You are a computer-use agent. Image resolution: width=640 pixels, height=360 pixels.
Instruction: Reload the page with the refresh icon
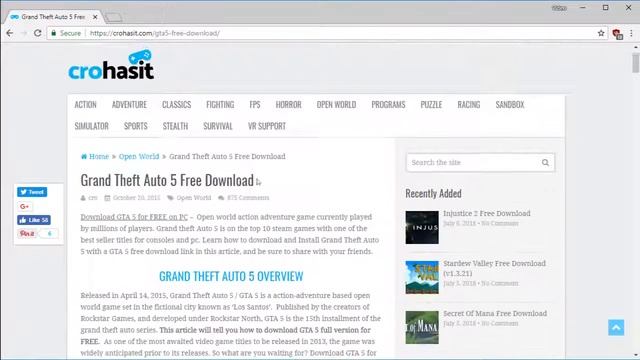(38, 33)
